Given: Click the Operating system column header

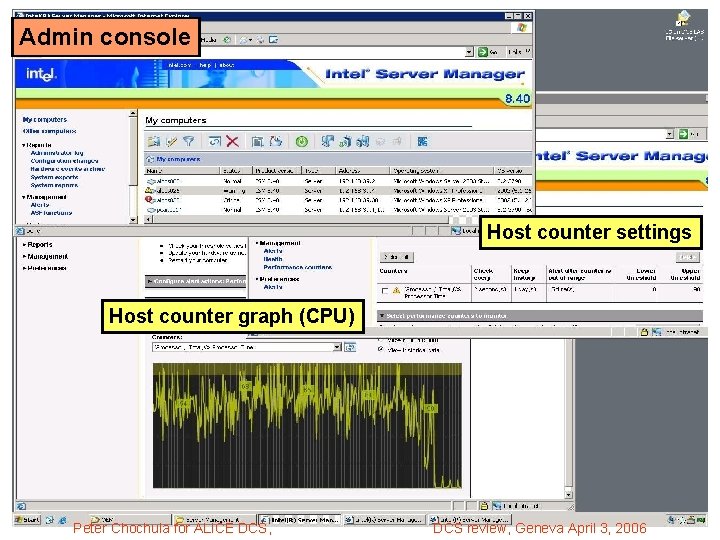Looking at the screenshot, I should 442,171.
